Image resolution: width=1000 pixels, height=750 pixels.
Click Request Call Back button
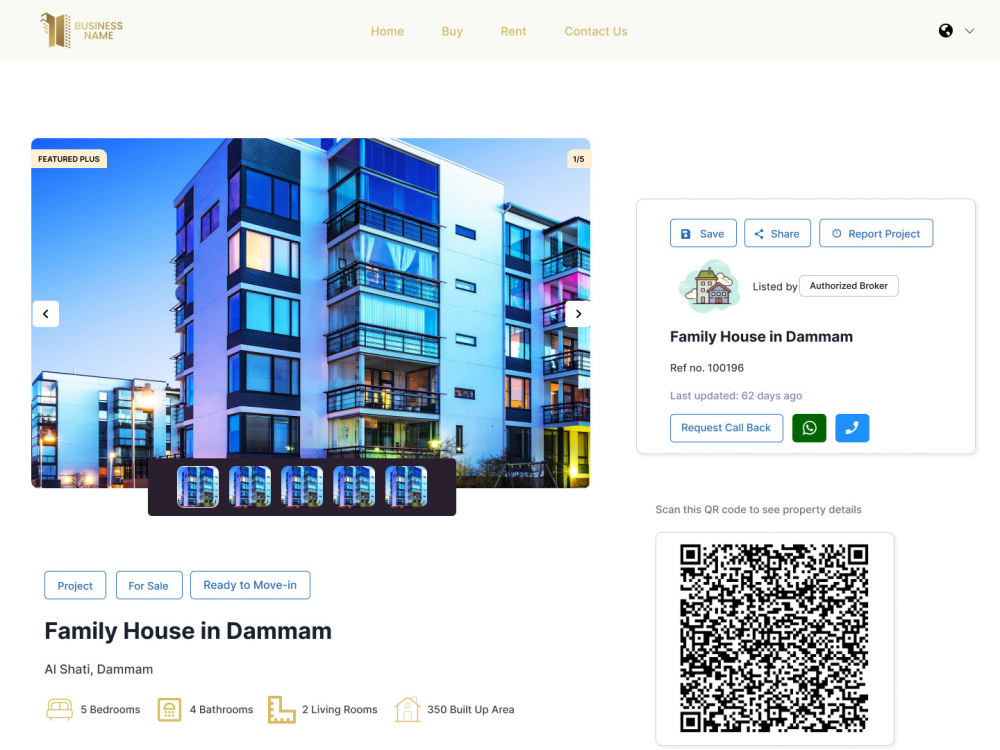click(x=726, y=428)
